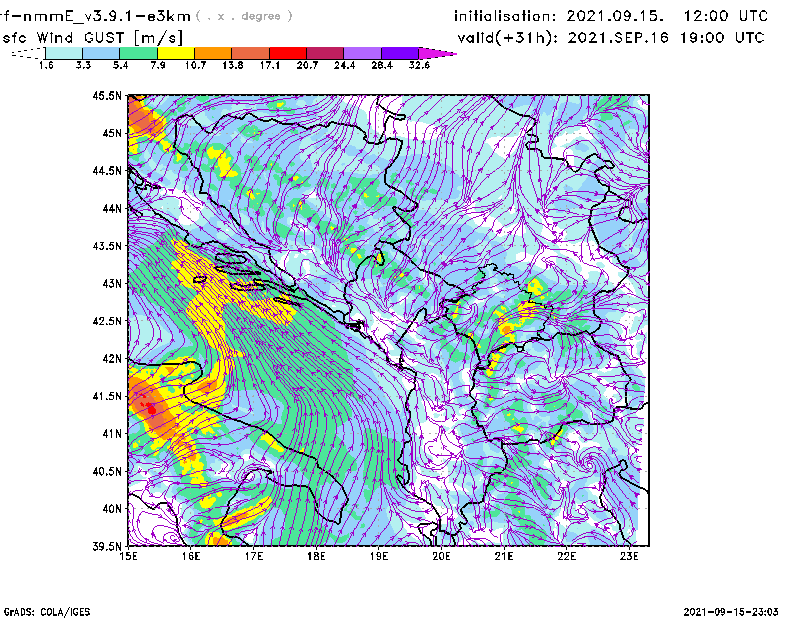Click the 18E longitude label

pos(316,556)
